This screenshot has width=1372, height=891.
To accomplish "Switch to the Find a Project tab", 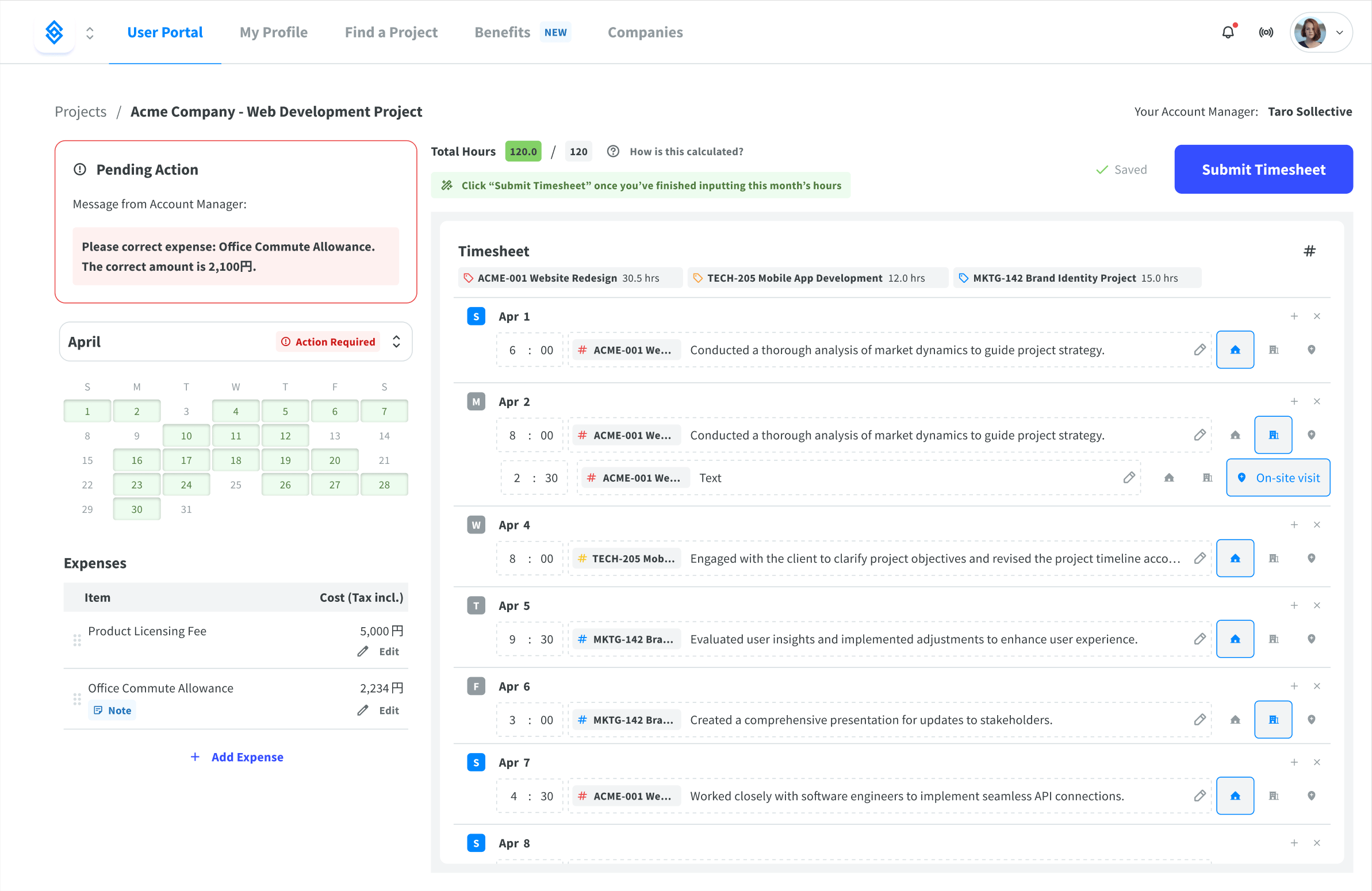I will coord(391,32).
